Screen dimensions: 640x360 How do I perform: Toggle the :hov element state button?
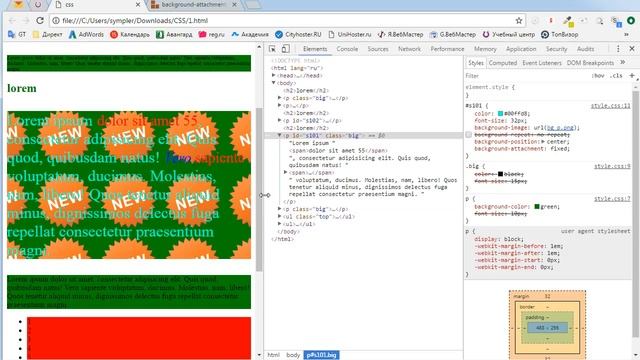tap(598, 76)
